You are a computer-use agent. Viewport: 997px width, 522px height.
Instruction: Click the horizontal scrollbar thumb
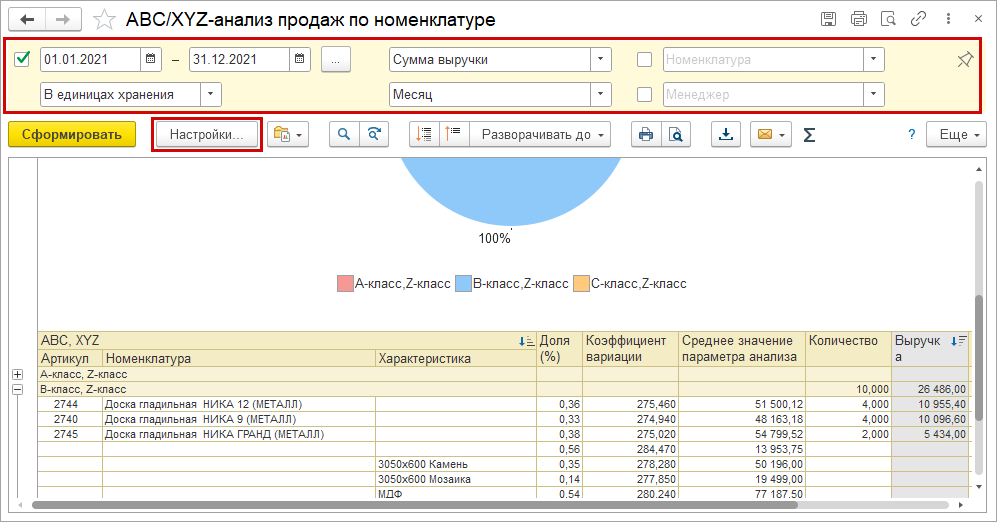click(415, 505)
